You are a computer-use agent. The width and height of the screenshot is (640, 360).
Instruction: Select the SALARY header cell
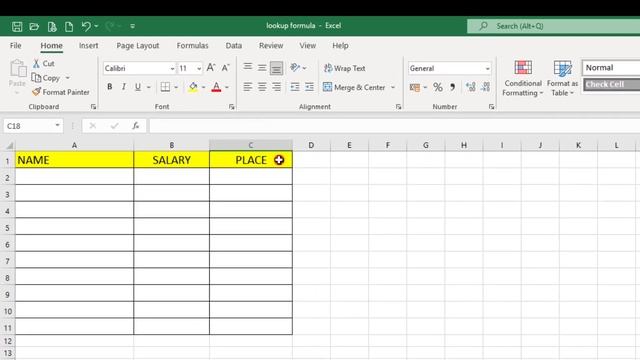pyautogui.click(x=171, y=160)
